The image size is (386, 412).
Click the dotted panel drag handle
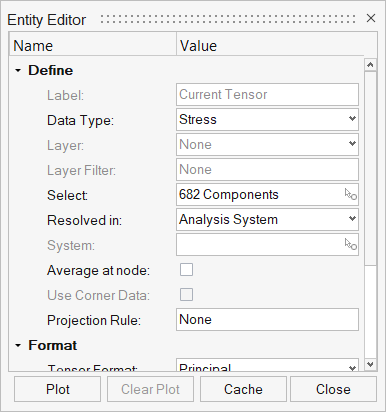pos(228,19)
